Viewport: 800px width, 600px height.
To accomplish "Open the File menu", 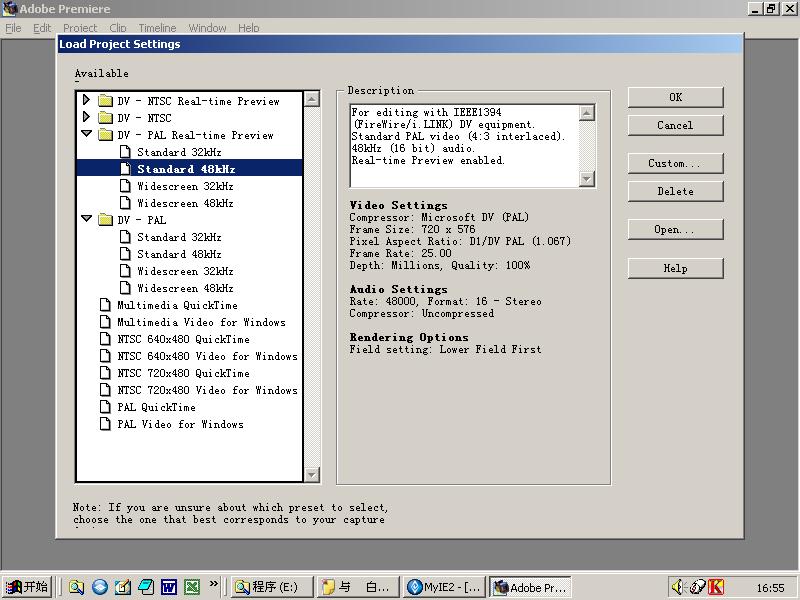I will pyautogui.click(x=13, y=28).
